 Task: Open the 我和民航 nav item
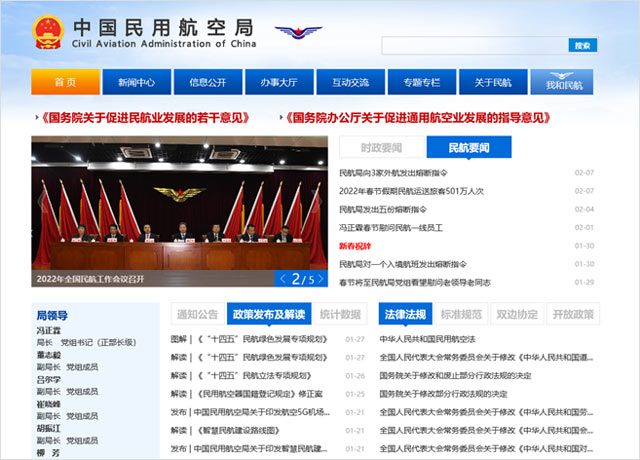click(x=562, y=82)
